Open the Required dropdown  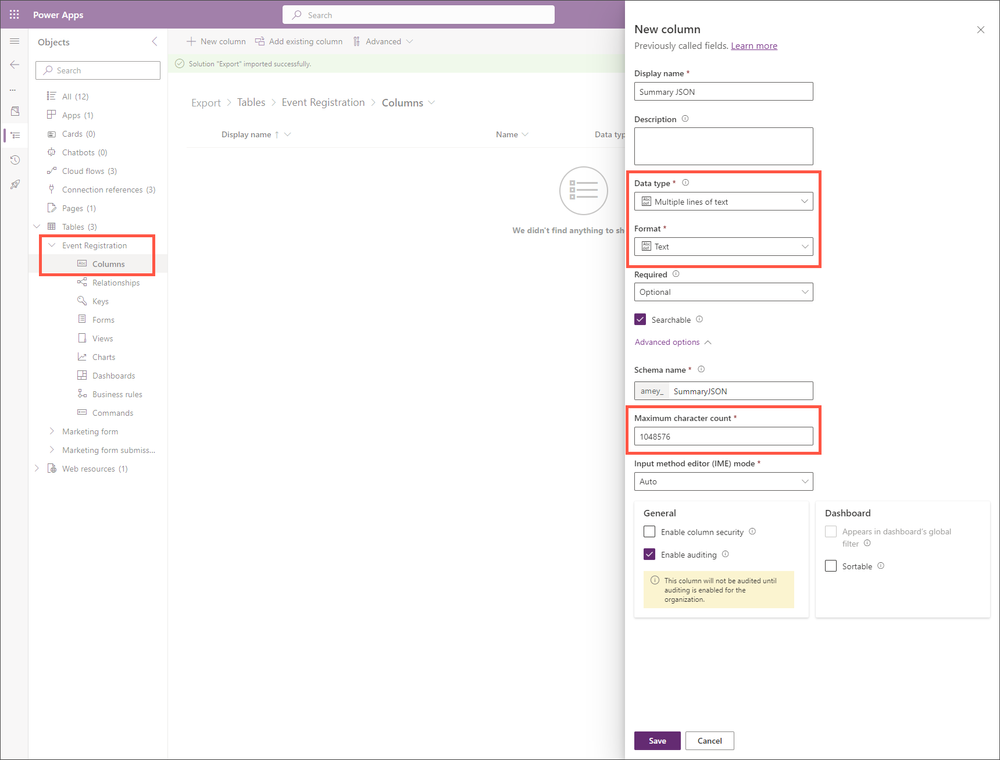click(723, 291)
